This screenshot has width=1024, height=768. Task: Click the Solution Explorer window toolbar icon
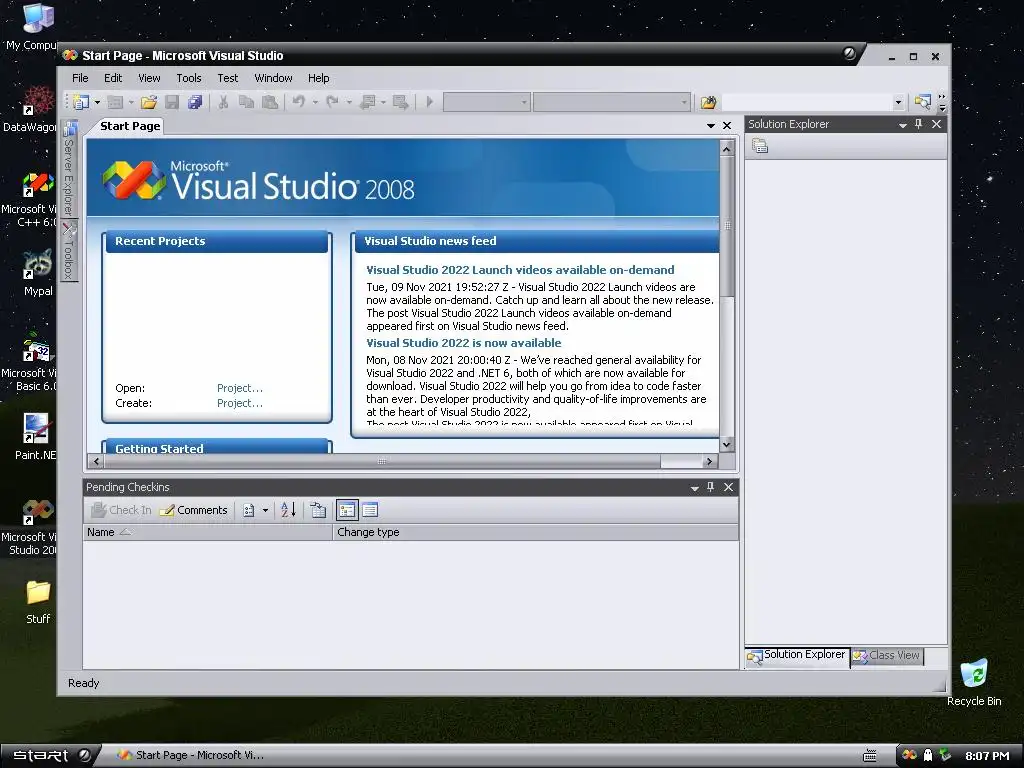(922, 102)
